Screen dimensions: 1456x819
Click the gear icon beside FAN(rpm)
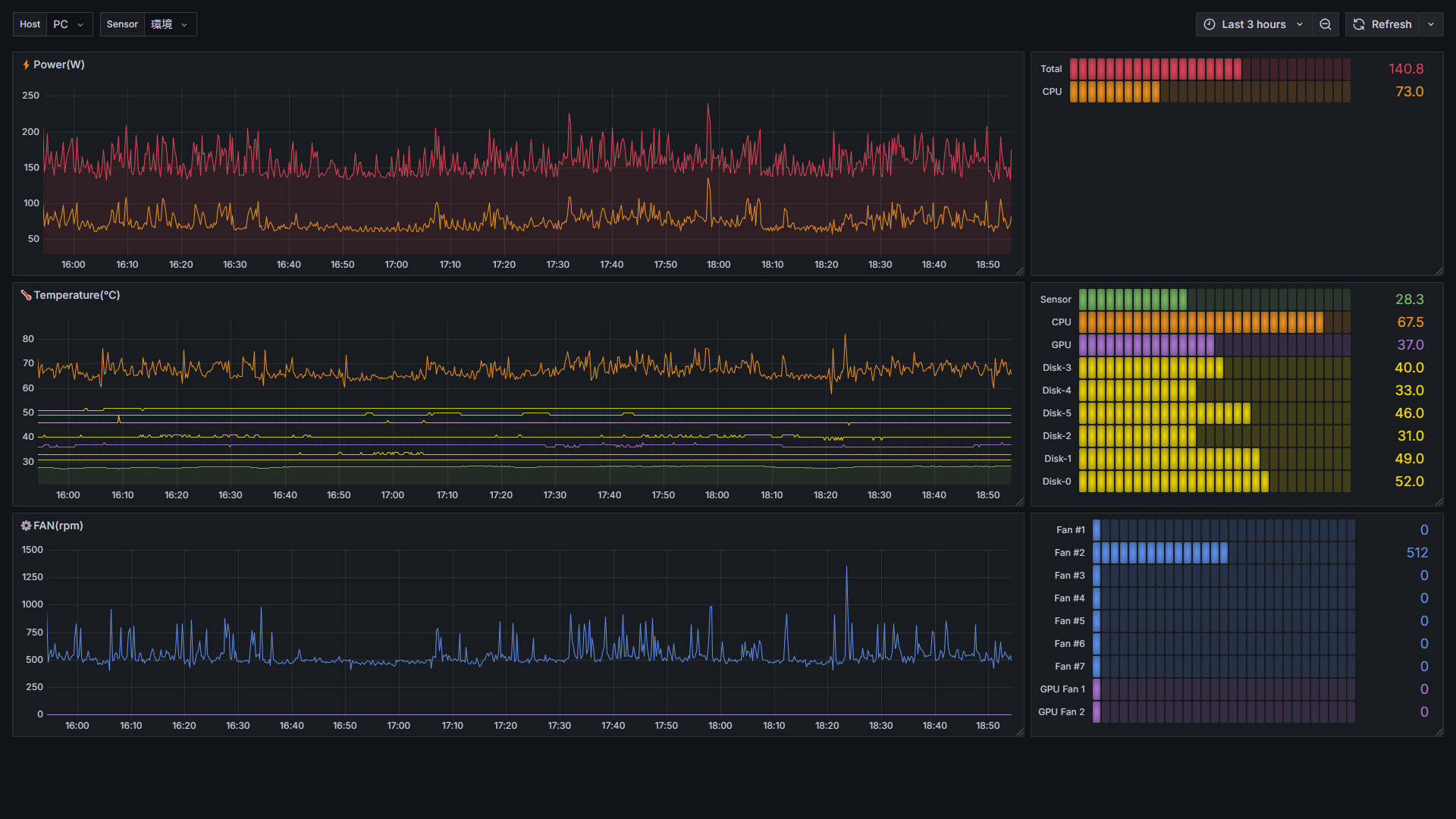click(x=26, y=526)
